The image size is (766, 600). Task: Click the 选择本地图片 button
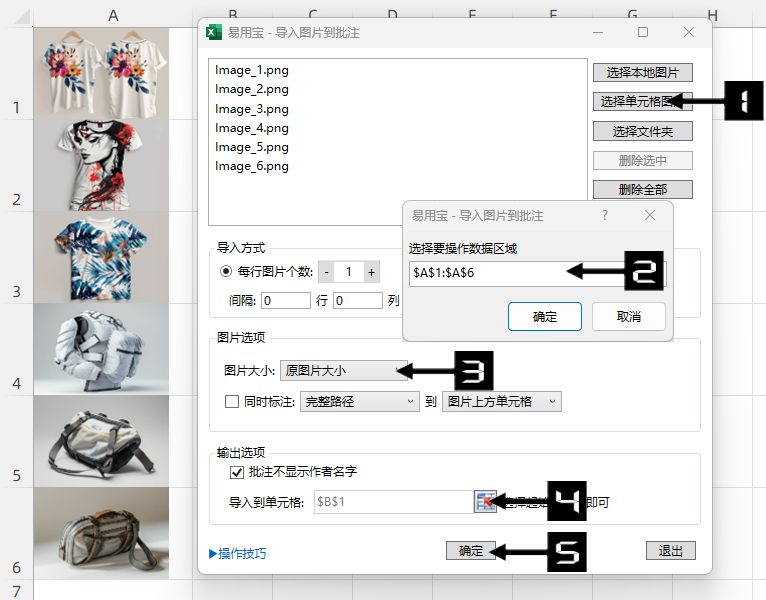point(642,73)
